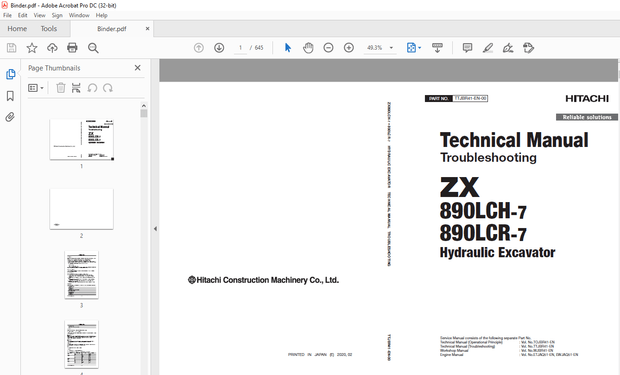Click the Reliable solutions banner text
620x375 pixels.
pyautogui.click(x=587, y=117)
